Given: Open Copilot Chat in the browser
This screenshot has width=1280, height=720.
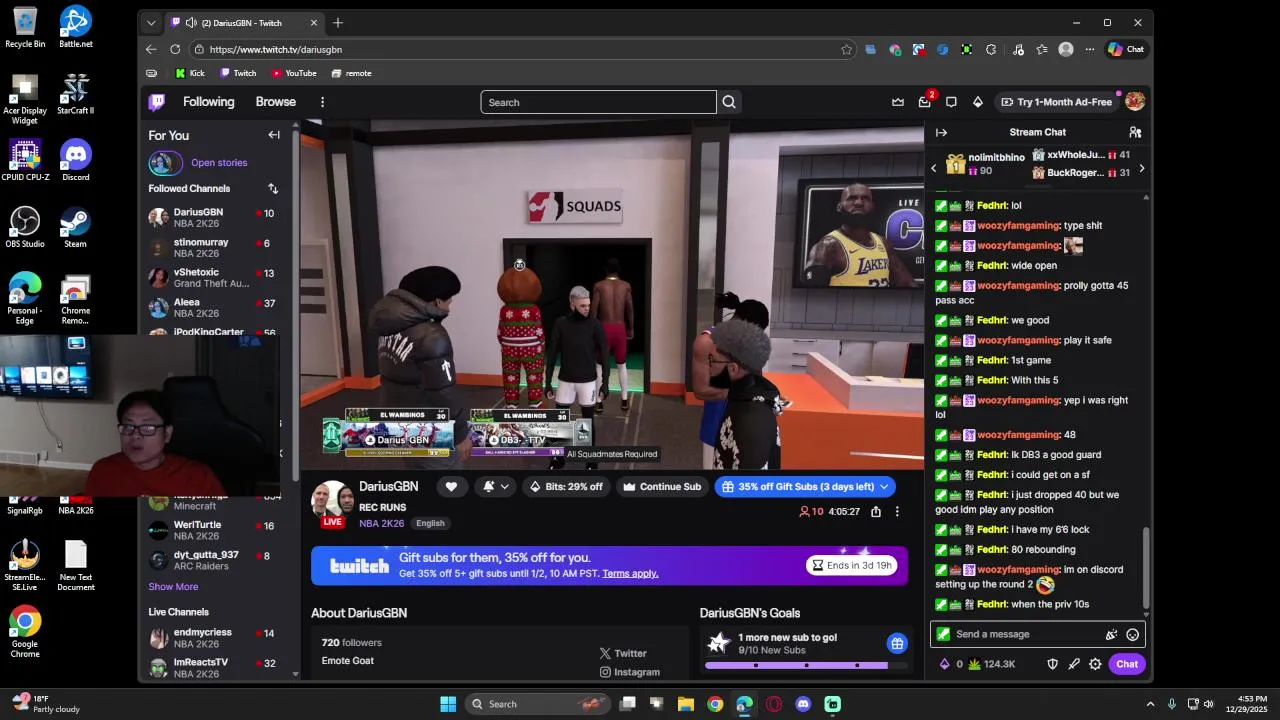Looking at the screenshot, I should tap(1126, 49).
